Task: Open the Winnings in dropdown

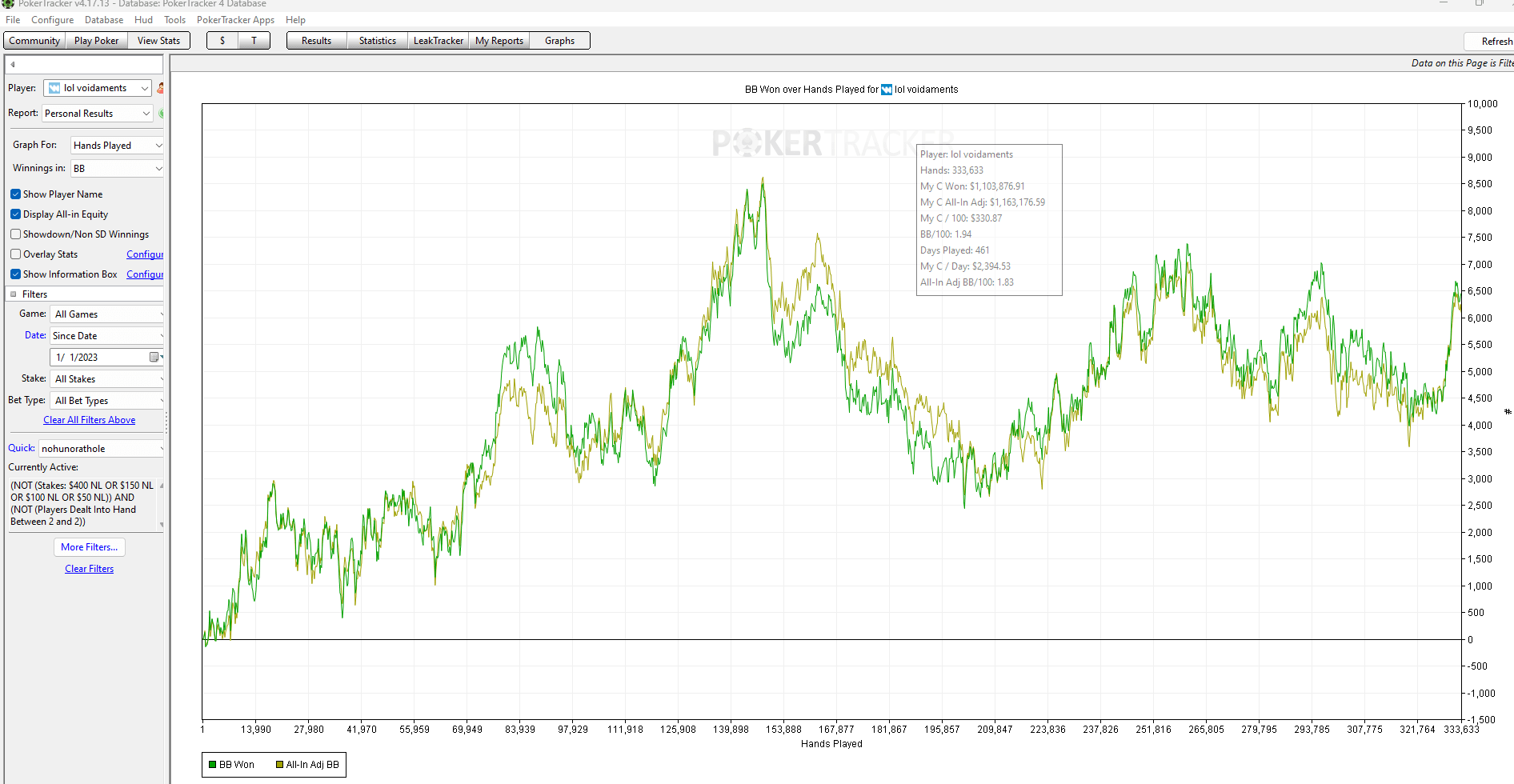Action: click(117, 169)
